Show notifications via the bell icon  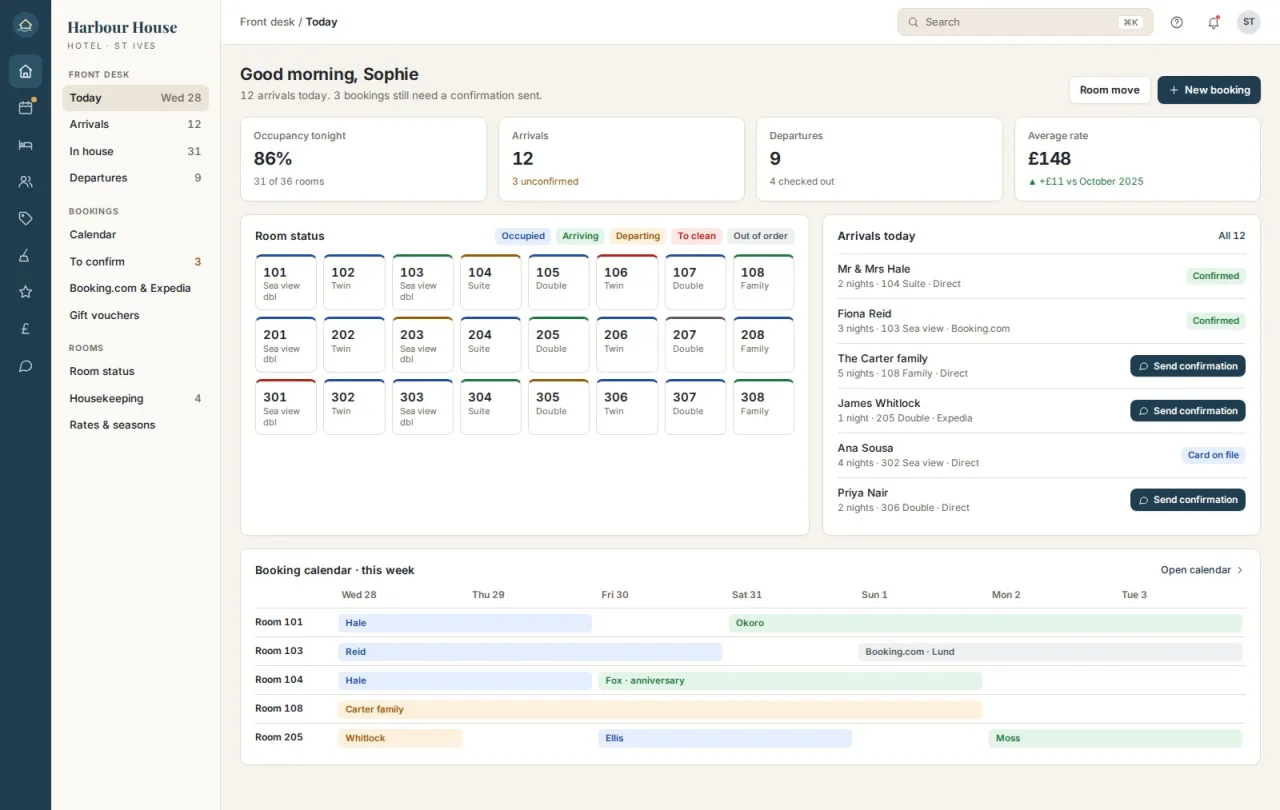point(1213,22)
